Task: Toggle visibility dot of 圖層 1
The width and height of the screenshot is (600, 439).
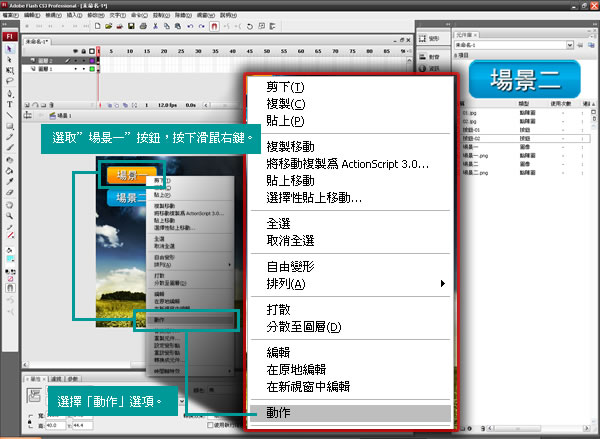Action: point(76,69)
